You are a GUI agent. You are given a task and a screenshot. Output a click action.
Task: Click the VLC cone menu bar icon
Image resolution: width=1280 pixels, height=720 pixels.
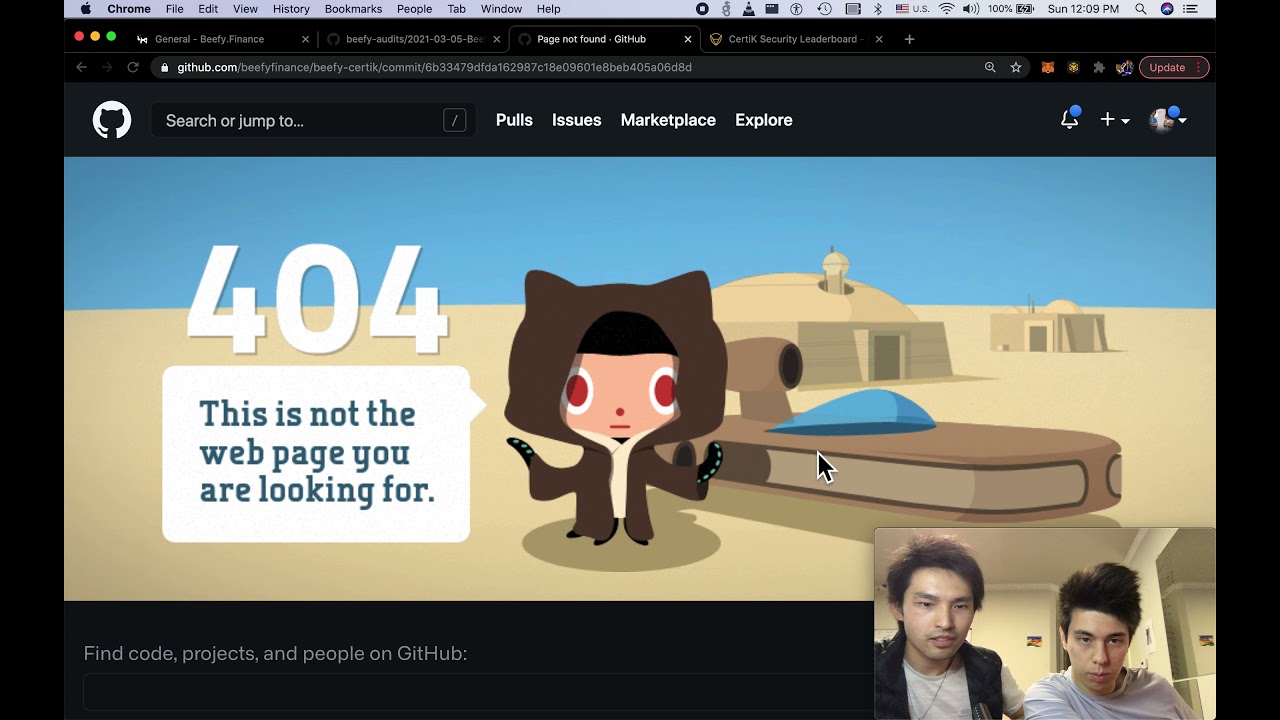(749, 9)
